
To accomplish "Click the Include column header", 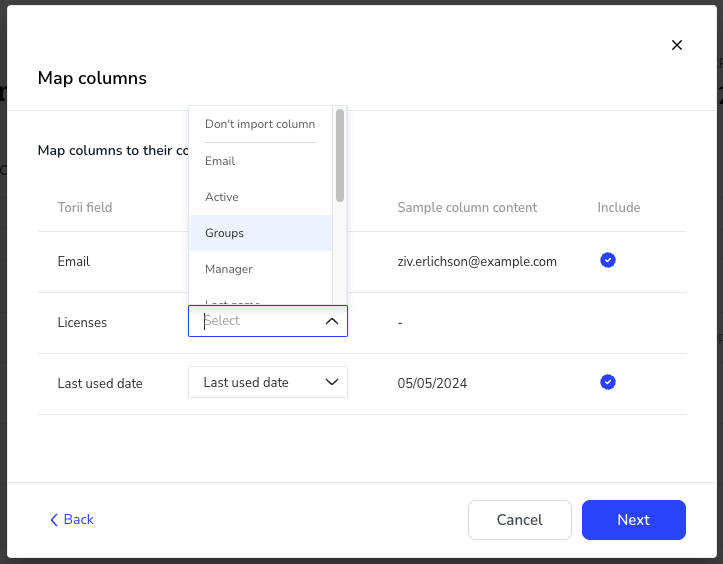I will pos(618,208).
